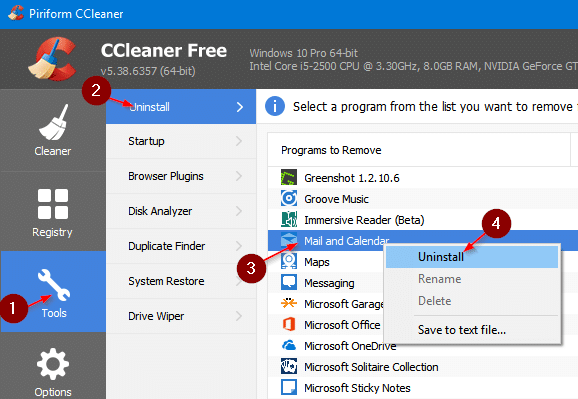Open the System Restore tab
The image size is (578, 399).
coord(181,281)
